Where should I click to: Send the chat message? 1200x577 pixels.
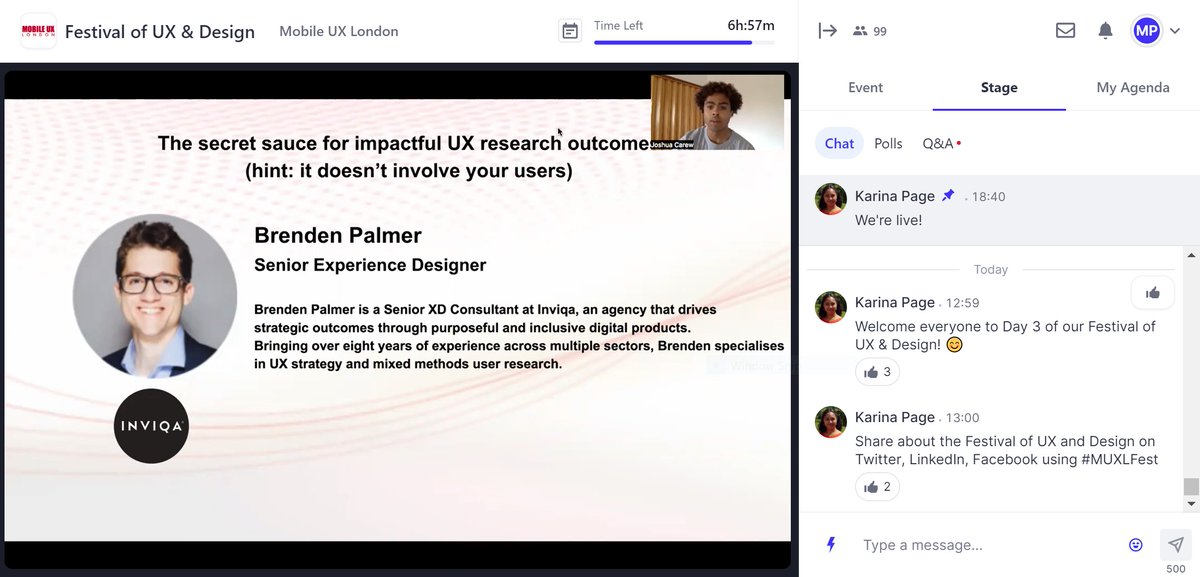[1176, 544]
